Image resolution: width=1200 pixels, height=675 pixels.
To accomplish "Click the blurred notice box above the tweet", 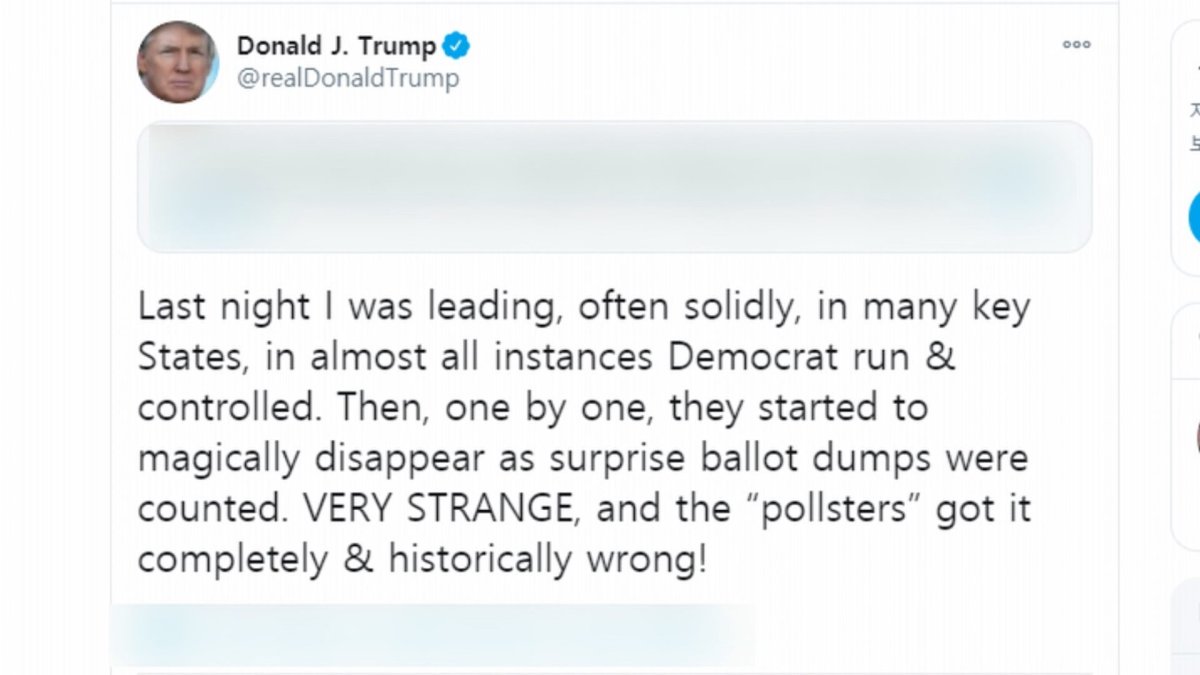I will click(614, 187).
